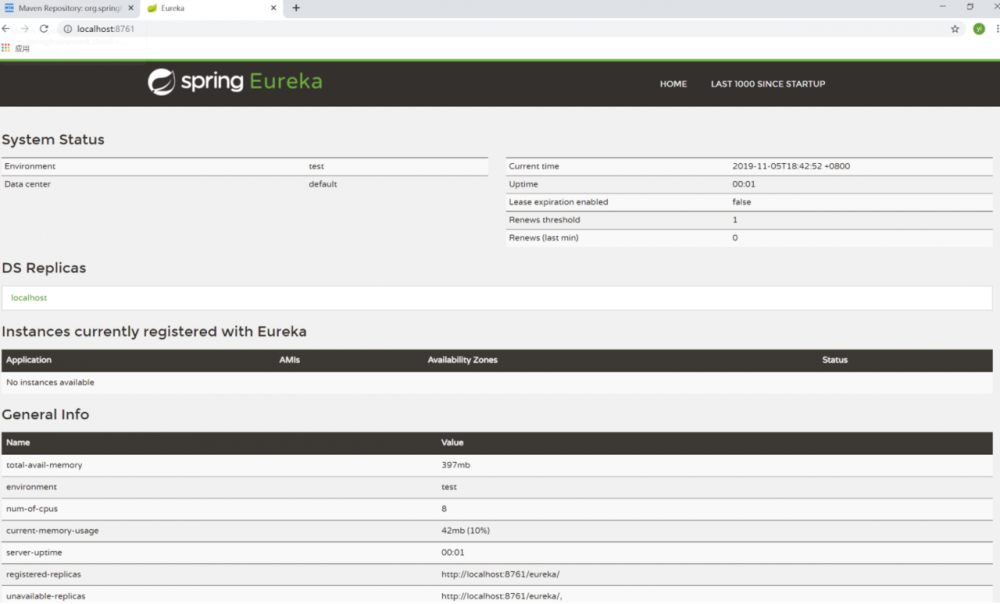Open the green profile avatar
The height and width of the screenshot is (604, 1000).
click(979, 29)
